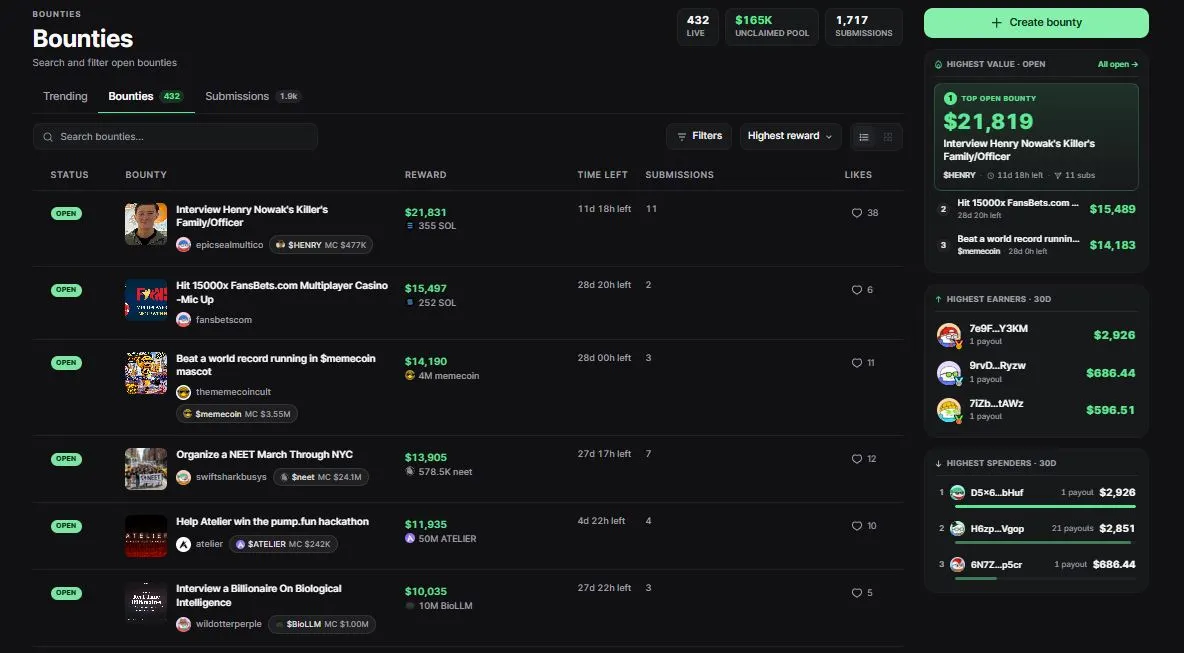The height and width of the screenshot is (653, 1184).
Task: Open swiftsharkbusys user avatar
Action: (x=183, y=477)
